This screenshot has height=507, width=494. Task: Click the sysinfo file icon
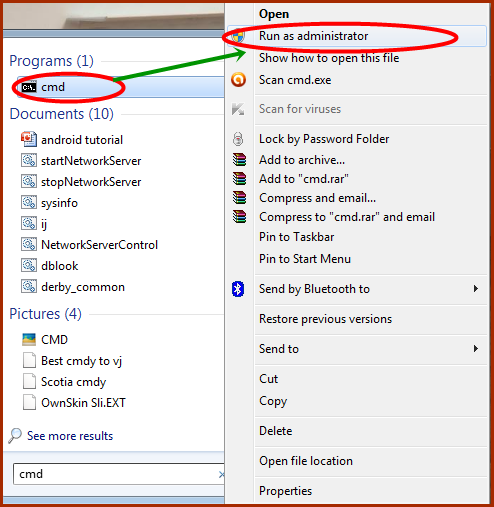29,203
